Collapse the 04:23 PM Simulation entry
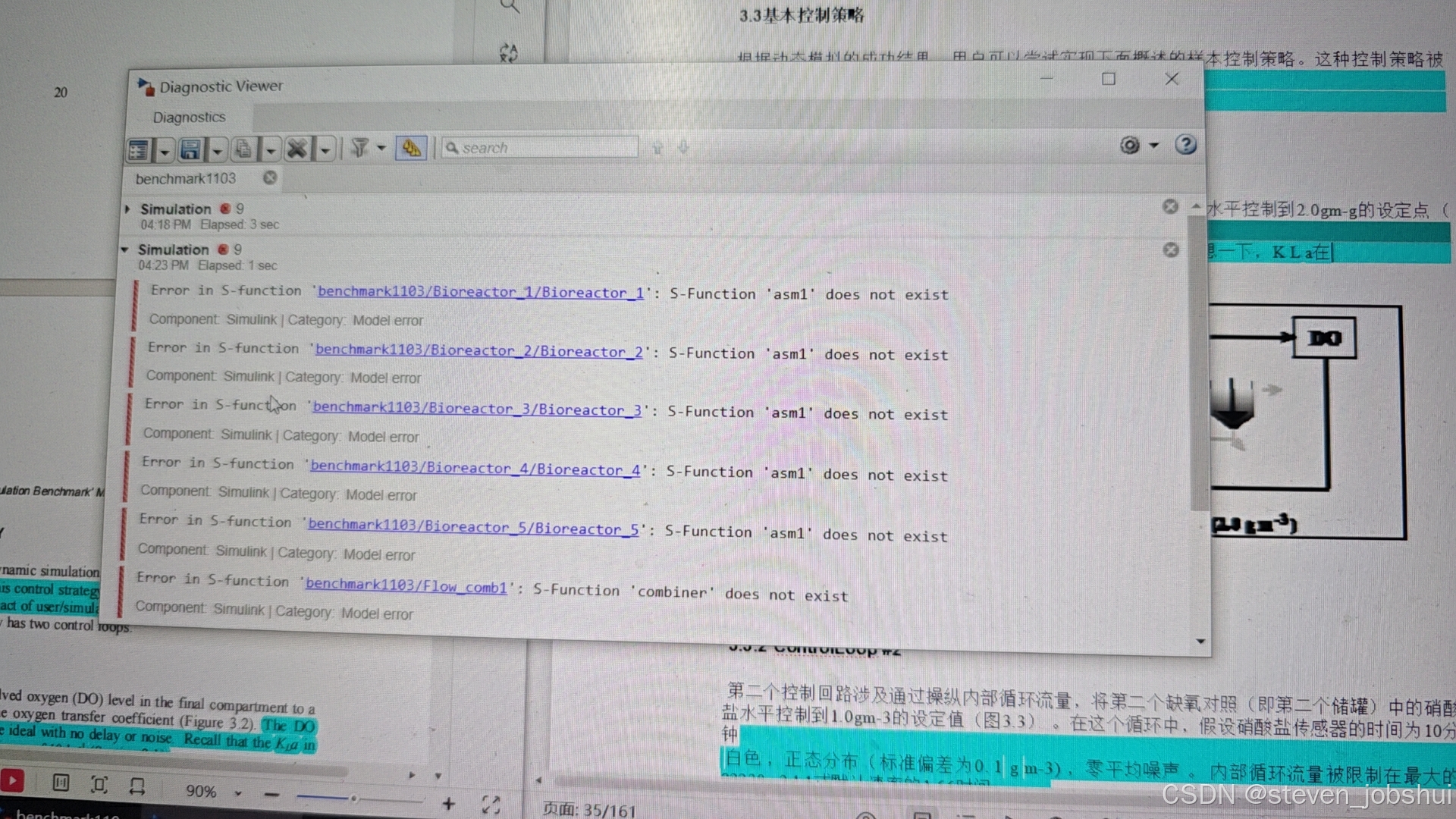Screen dimensions: 1456x819 124,249
